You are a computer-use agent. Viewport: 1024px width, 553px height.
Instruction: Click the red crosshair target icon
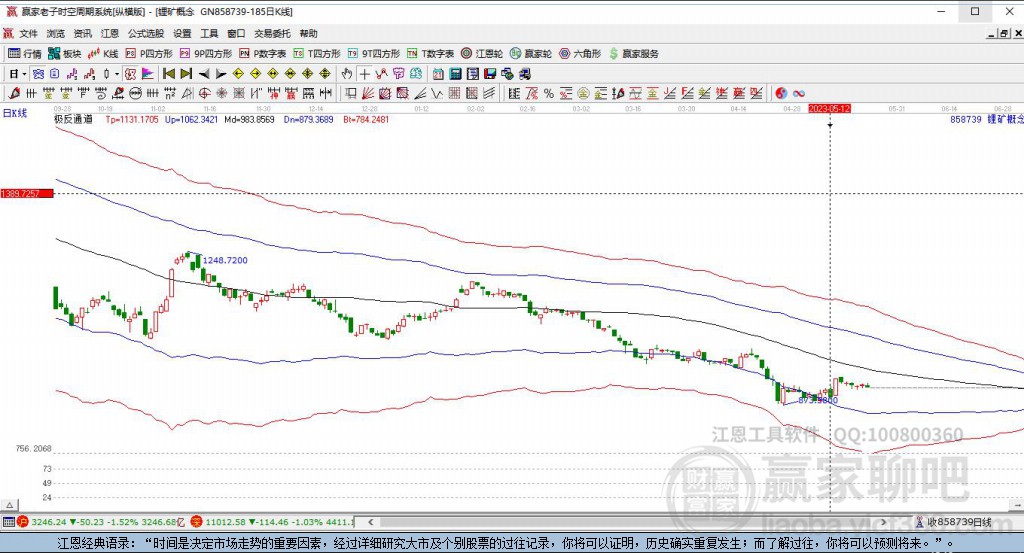pos(204,93)
